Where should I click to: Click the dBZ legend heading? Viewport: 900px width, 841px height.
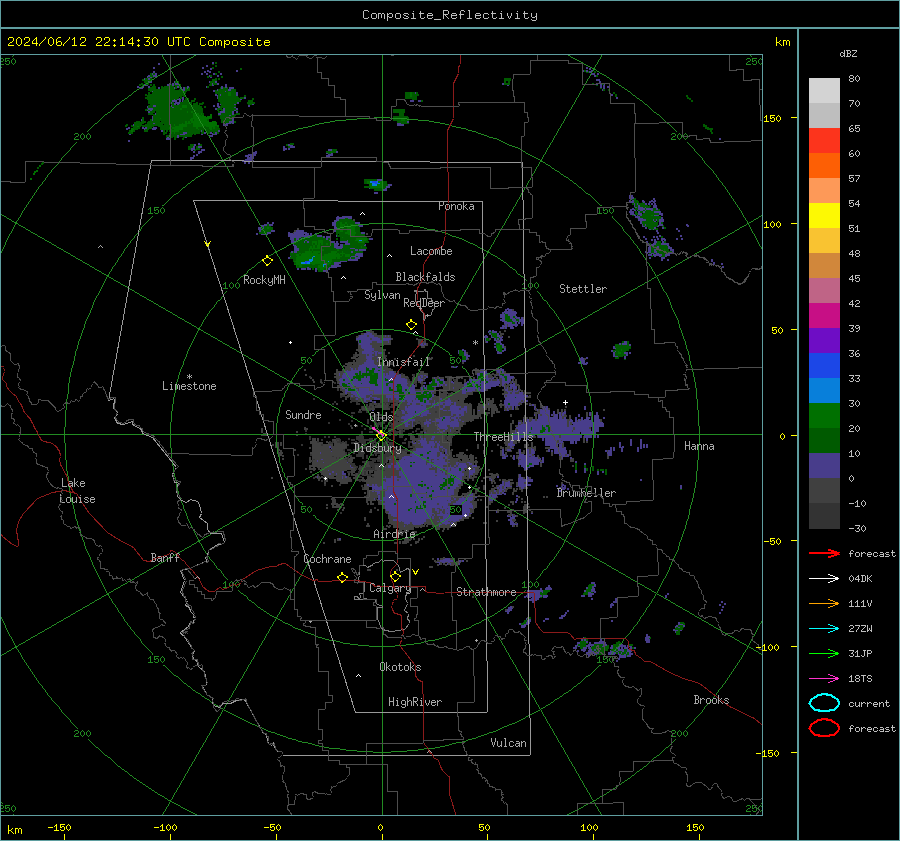click(x=848, y=54)
